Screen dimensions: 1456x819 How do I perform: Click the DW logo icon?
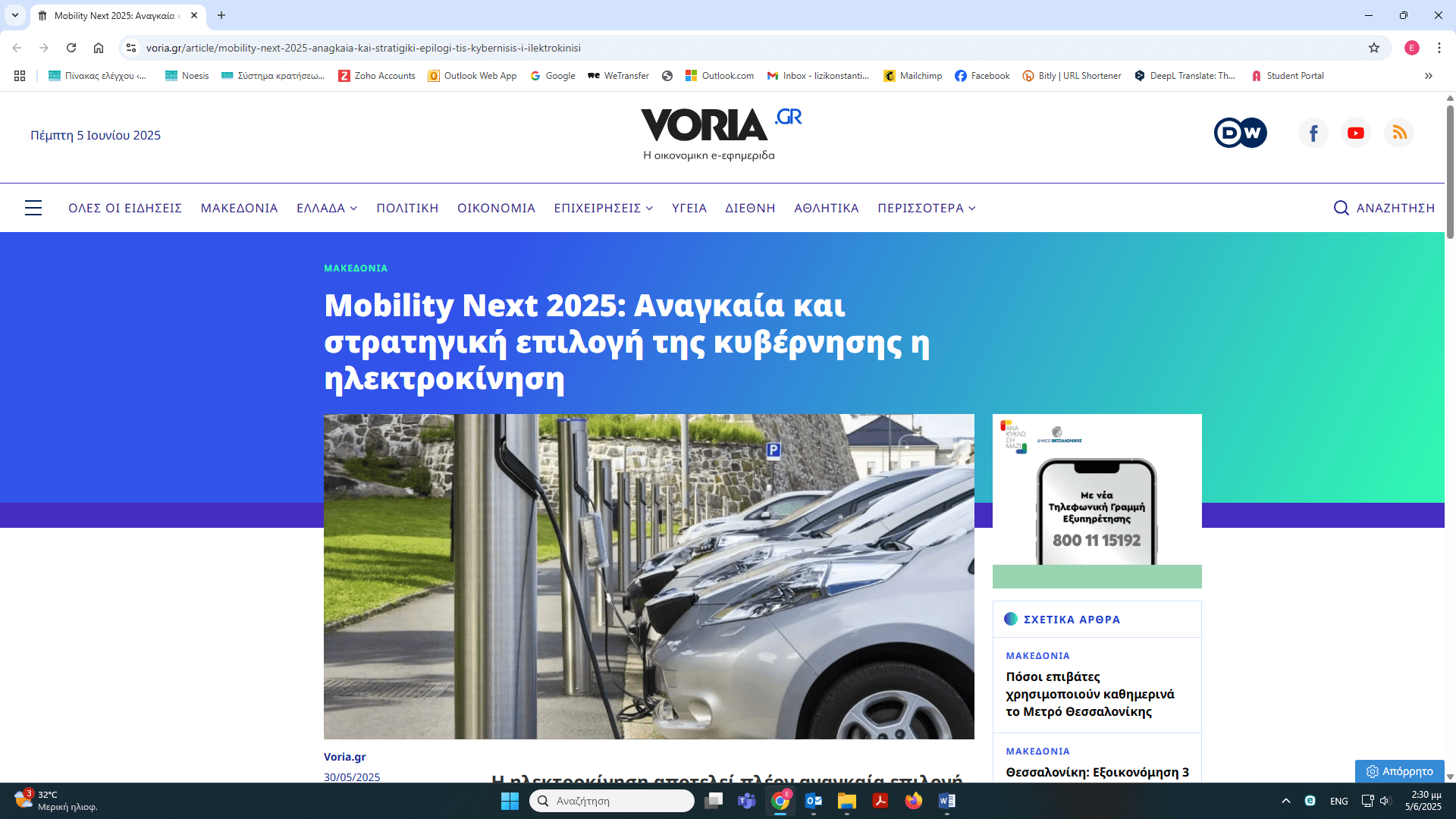tap(1240, 133)
